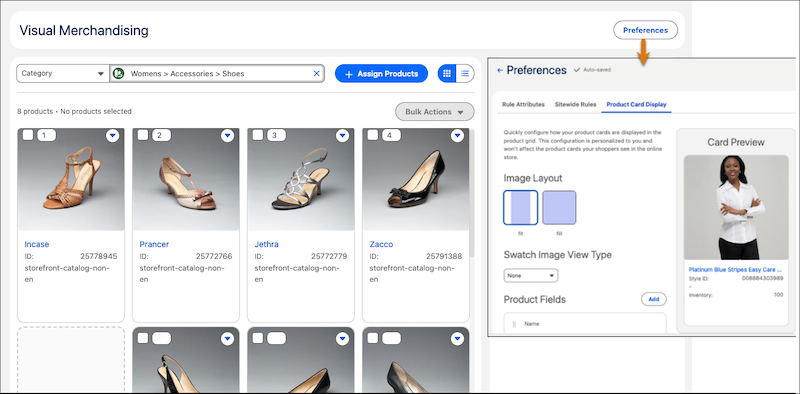Click the Jethra silver sandal thumbnail
Screen dimensions: 800x394
click(x=301, y=179)
